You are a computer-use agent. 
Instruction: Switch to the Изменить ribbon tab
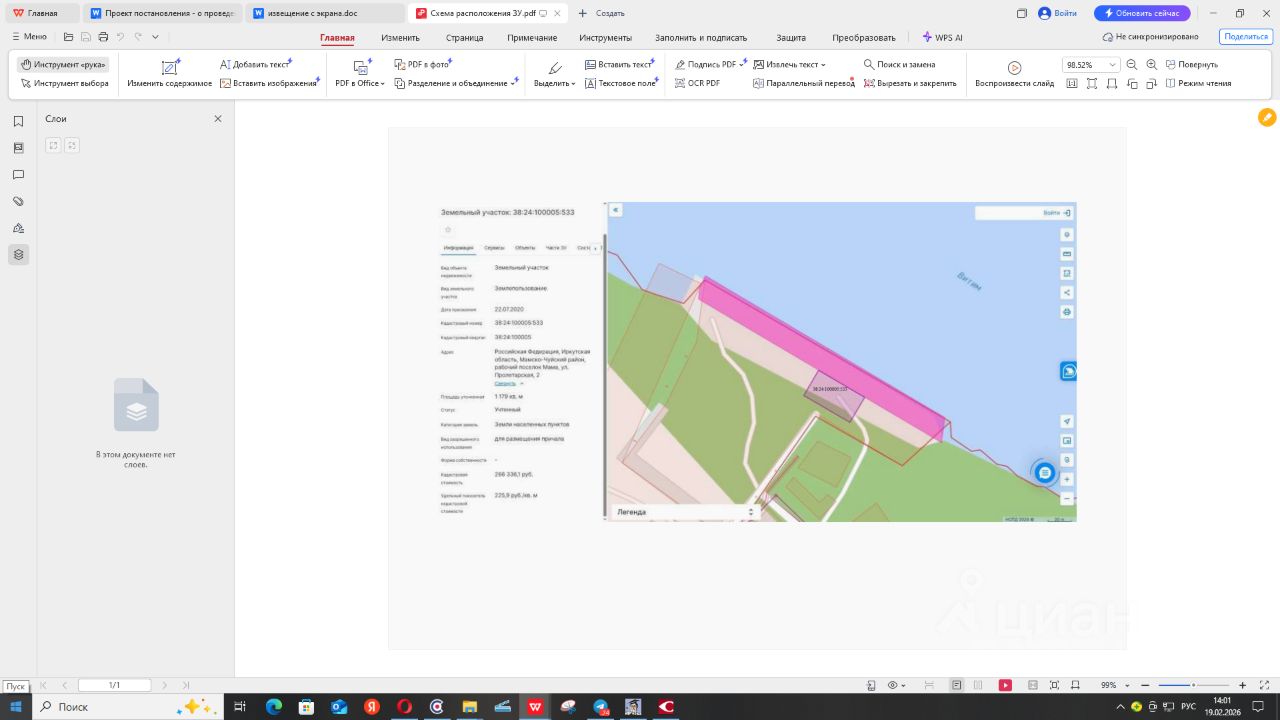[400, 37]
